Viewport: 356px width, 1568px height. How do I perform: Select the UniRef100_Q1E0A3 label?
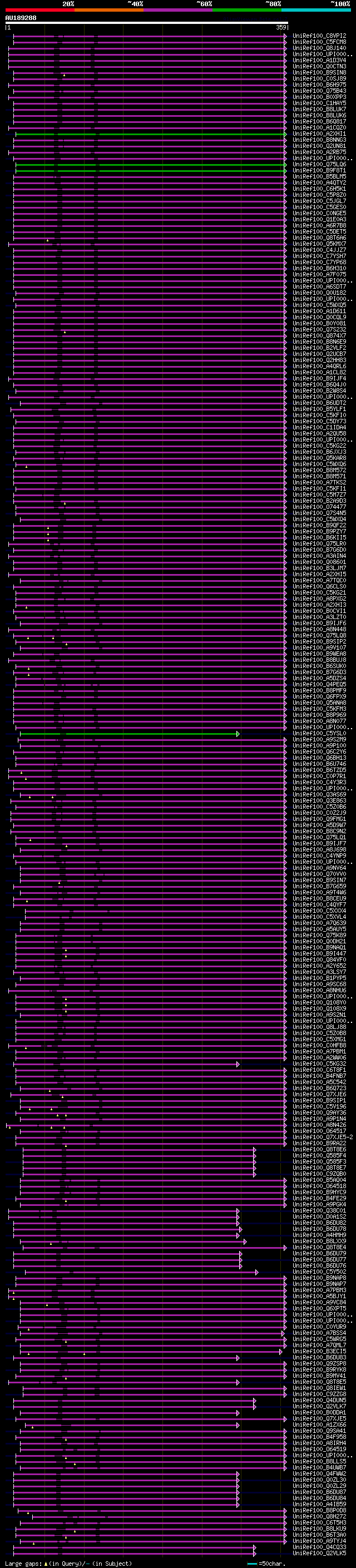319,219
